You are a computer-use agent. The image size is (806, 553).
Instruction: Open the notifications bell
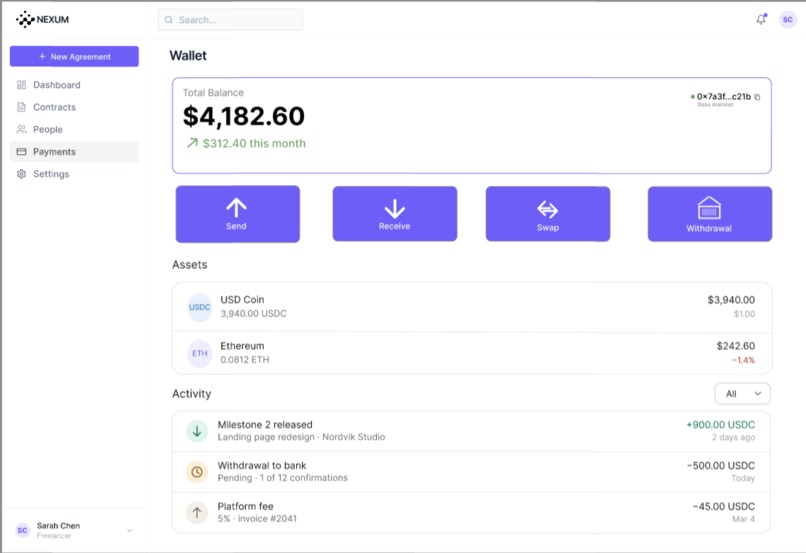tap(761, 20)
